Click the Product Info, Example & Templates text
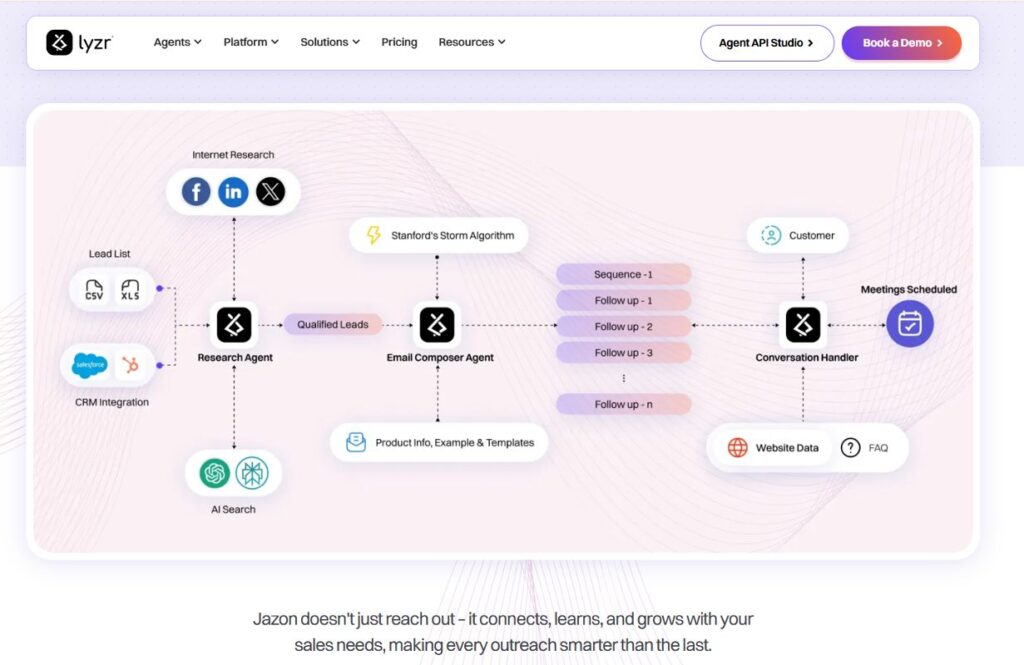 [455, 442]
